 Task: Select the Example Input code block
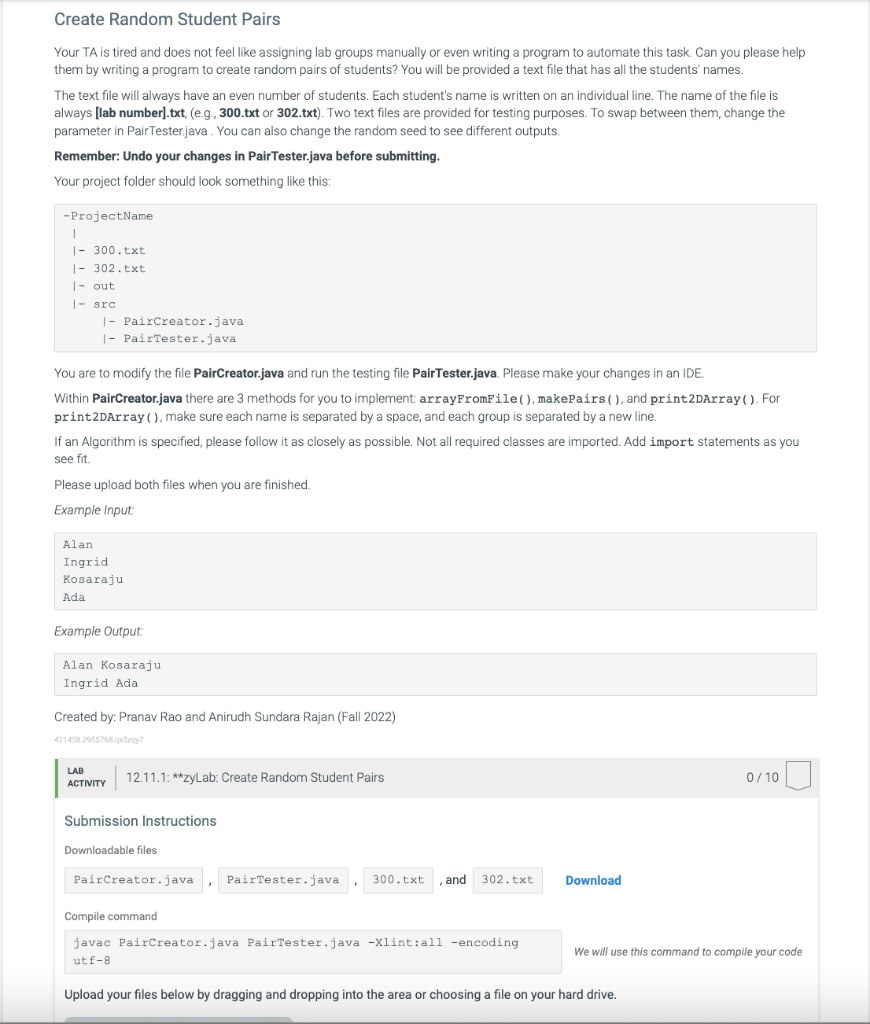click(434, 570)
